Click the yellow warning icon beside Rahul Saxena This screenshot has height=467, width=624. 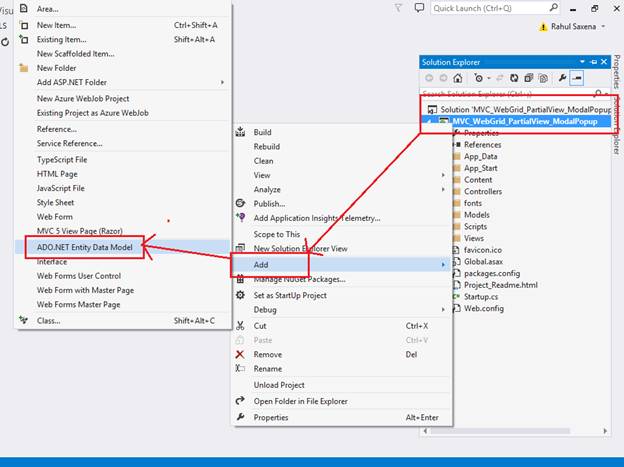click(x=543, y=27)
